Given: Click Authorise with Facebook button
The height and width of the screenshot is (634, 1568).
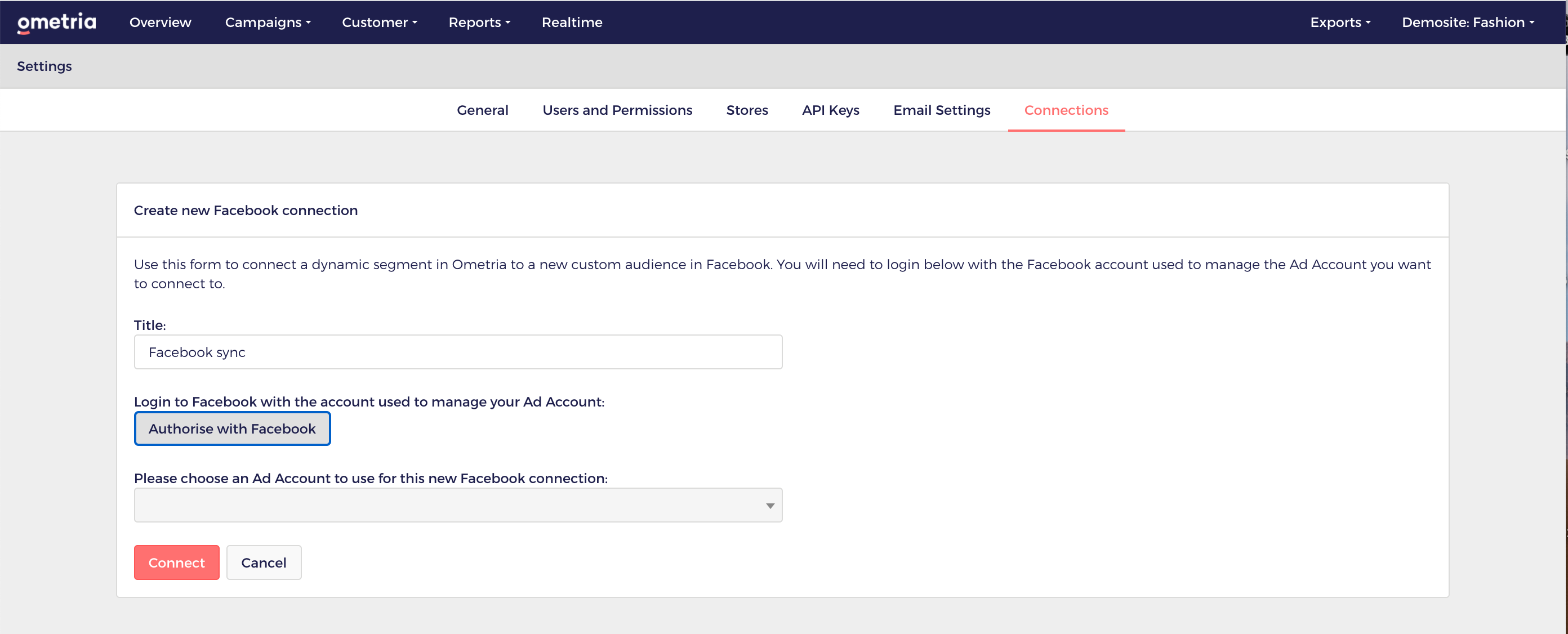Looking at the screenshot, I should pos(232,428).
